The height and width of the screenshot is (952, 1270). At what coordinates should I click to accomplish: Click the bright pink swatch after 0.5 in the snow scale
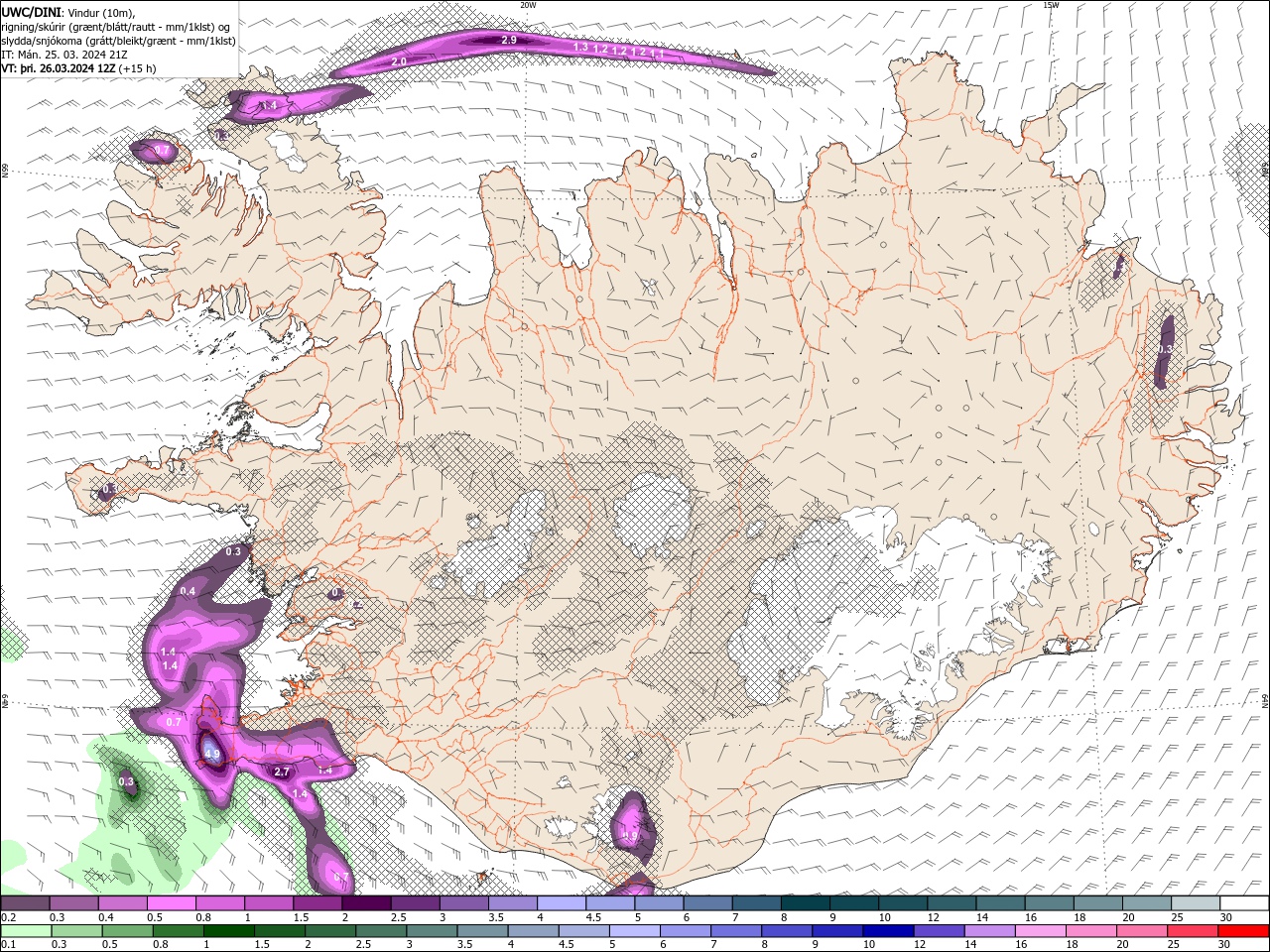171,903
